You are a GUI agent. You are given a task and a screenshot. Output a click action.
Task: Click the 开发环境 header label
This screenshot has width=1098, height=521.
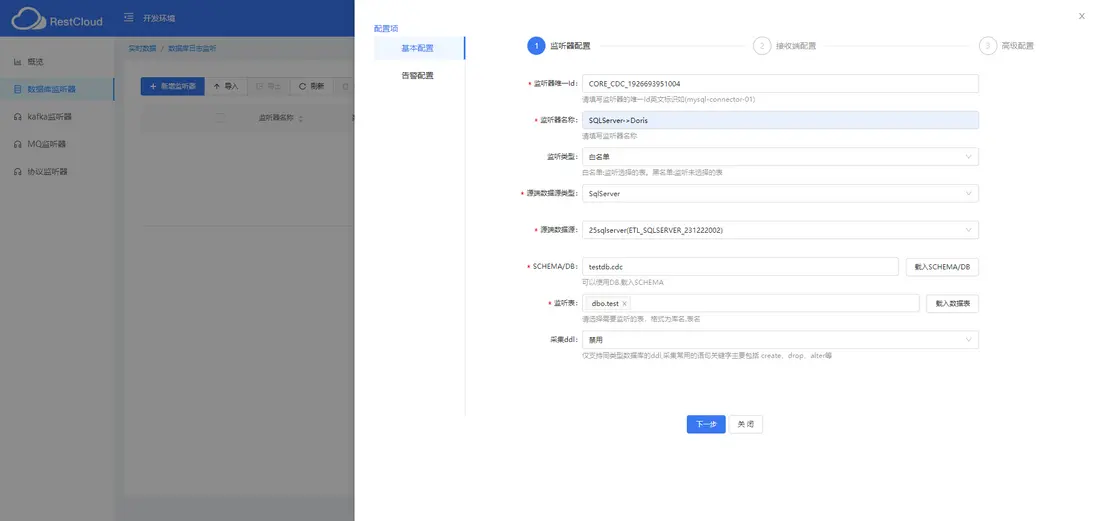(159, 18)
